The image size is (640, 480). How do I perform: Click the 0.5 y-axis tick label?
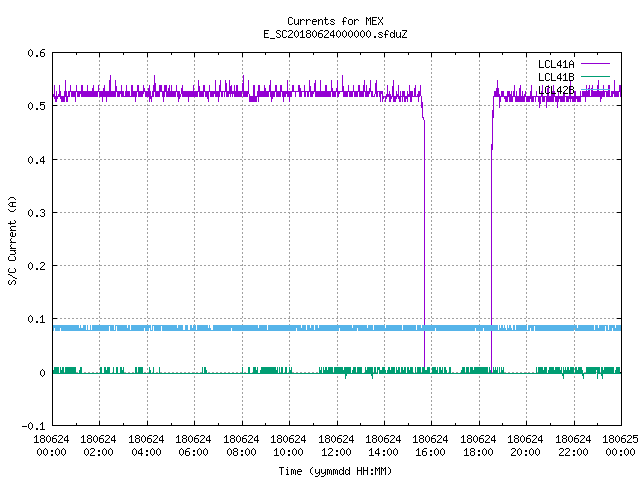click(36, 106)
